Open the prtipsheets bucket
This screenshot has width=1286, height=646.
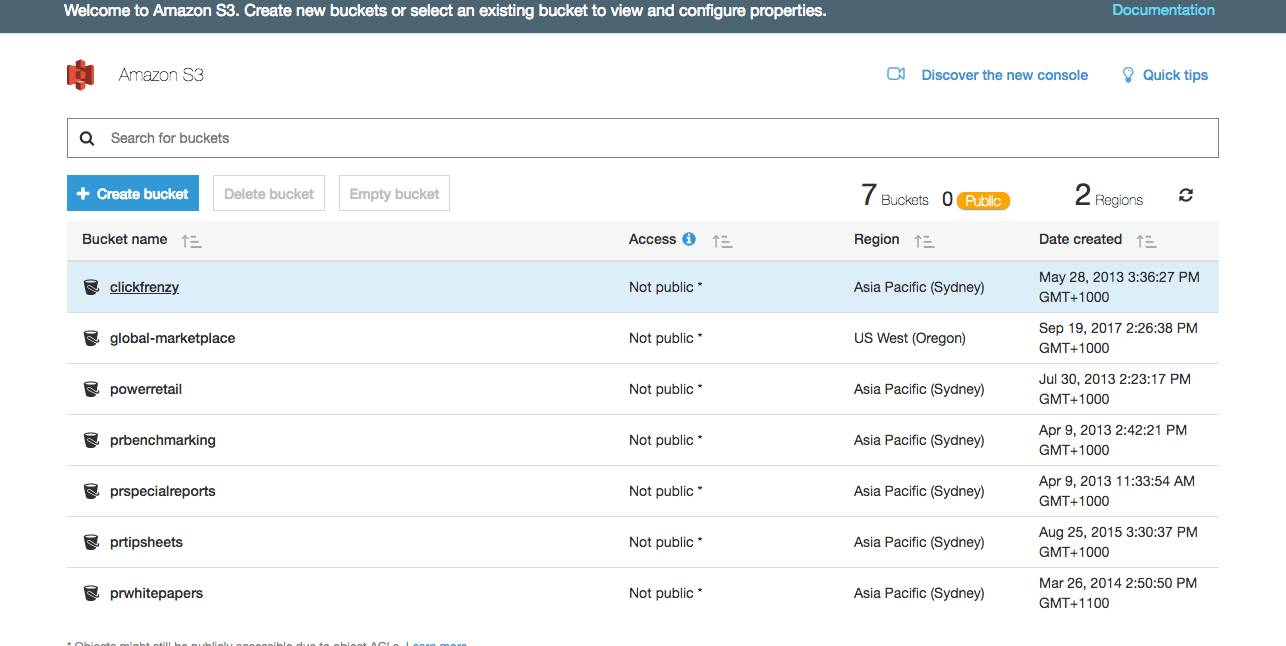pyautogui.click(x=146, y=542)
